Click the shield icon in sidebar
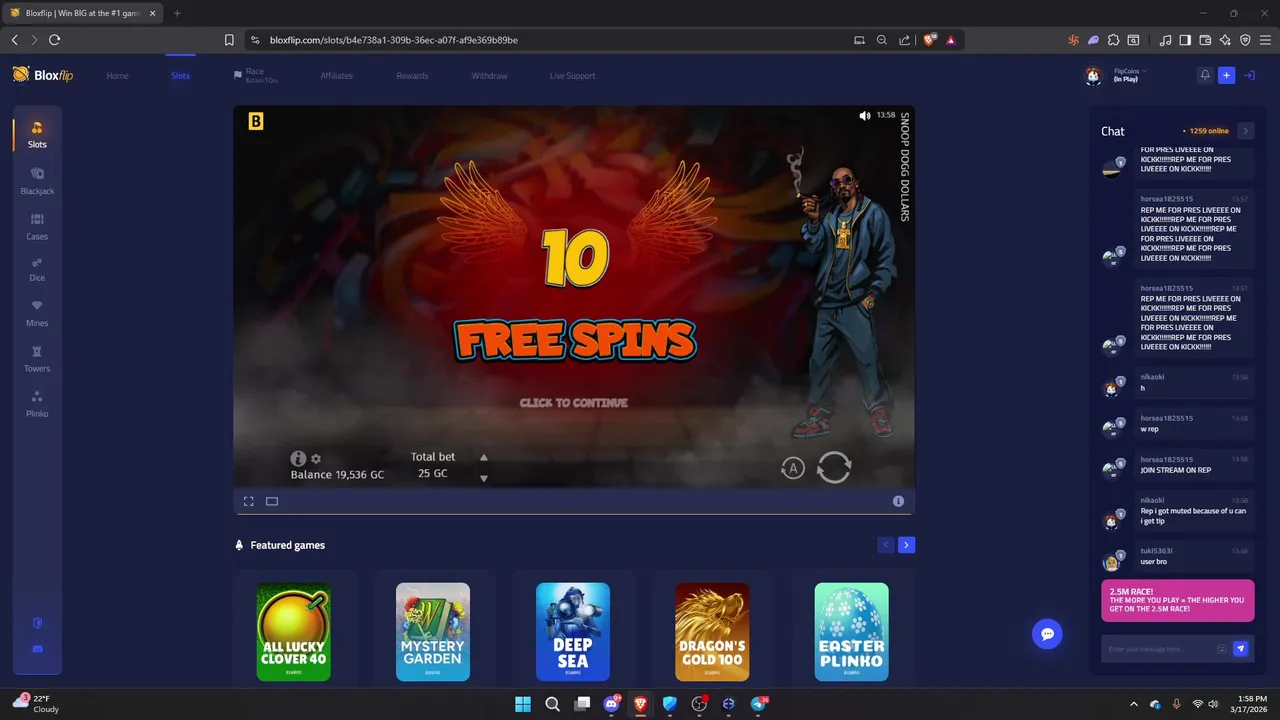1280x720 pixels. (x=38, y=622)
